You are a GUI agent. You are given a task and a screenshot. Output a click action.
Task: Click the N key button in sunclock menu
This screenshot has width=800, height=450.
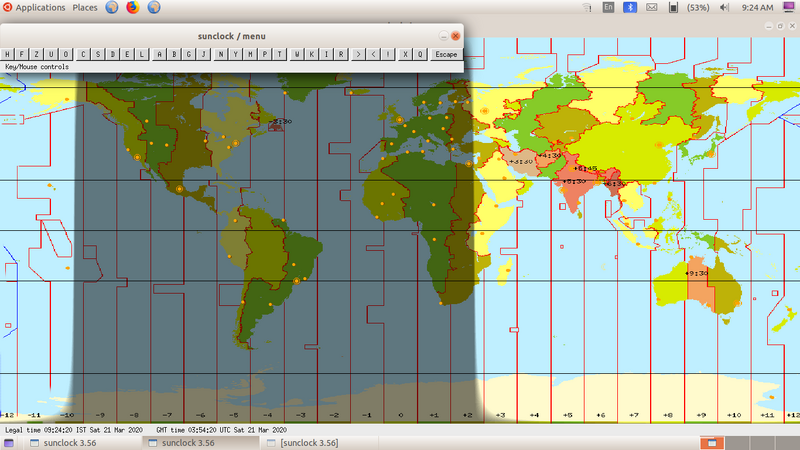(x=221, y=54)
